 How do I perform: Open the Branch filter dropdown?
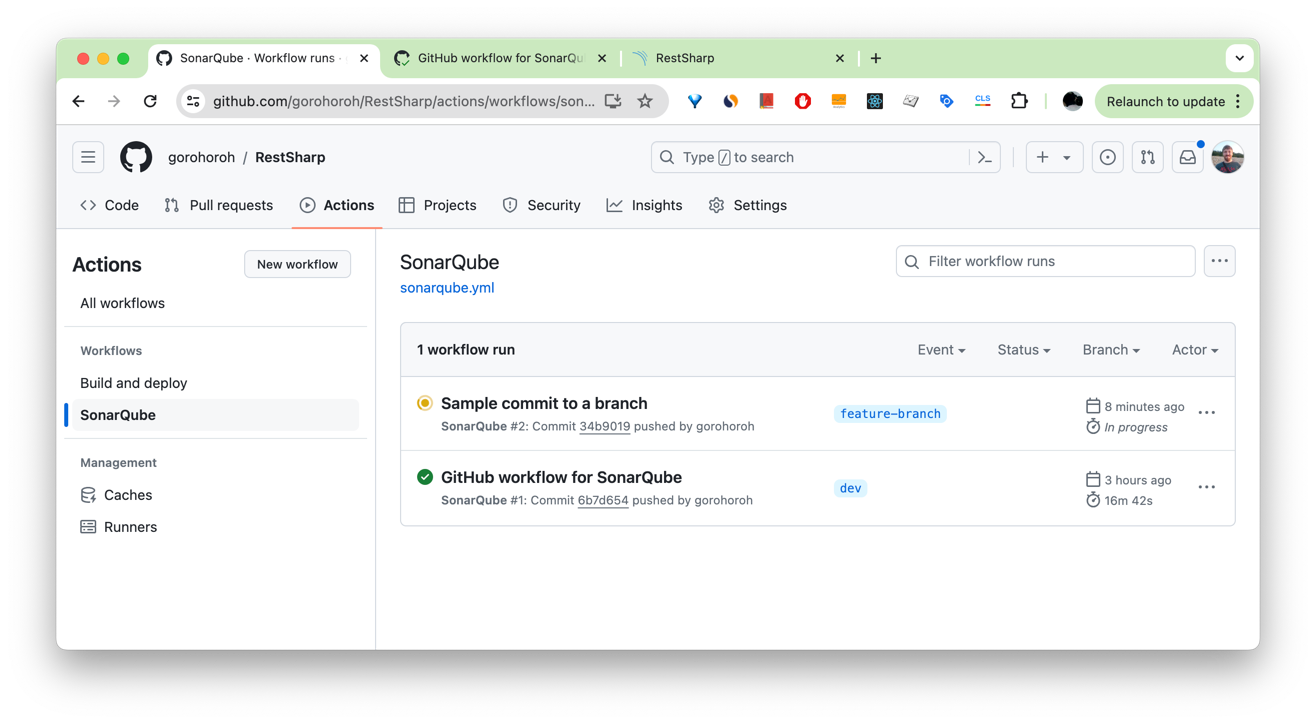coord(1110,349)
